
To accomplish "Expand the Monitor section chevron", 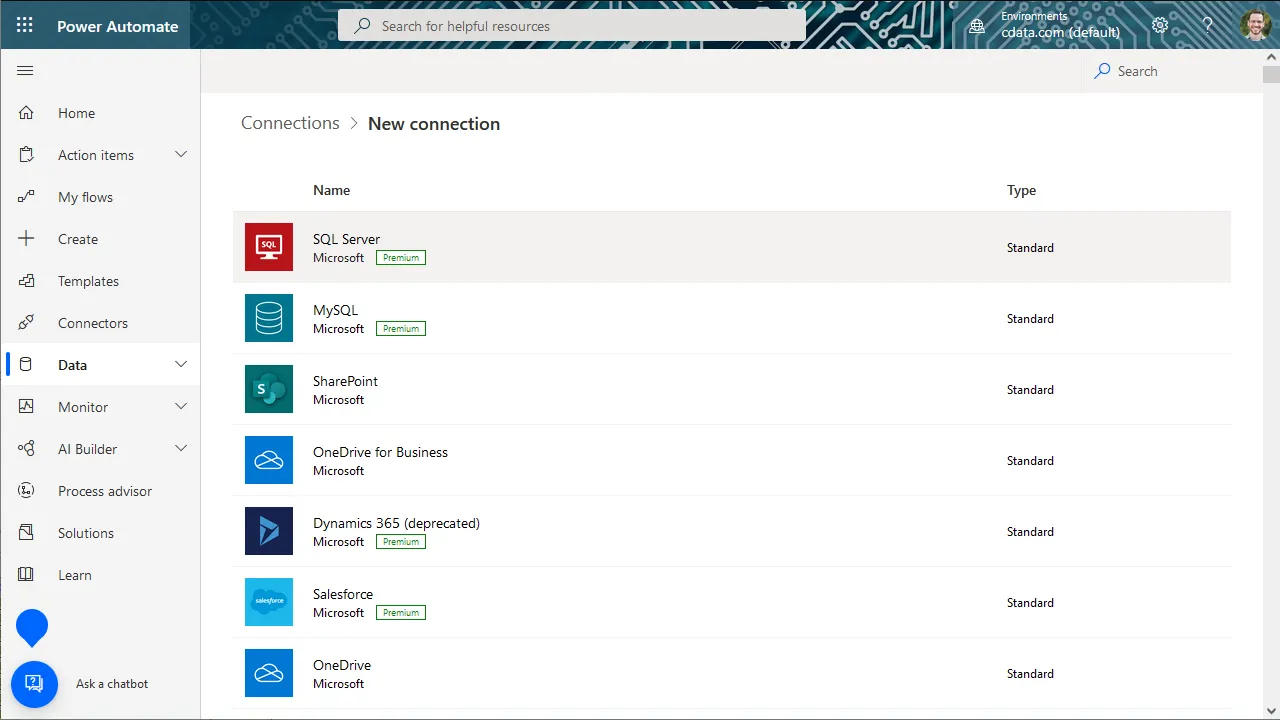I will tap(181, 407).
